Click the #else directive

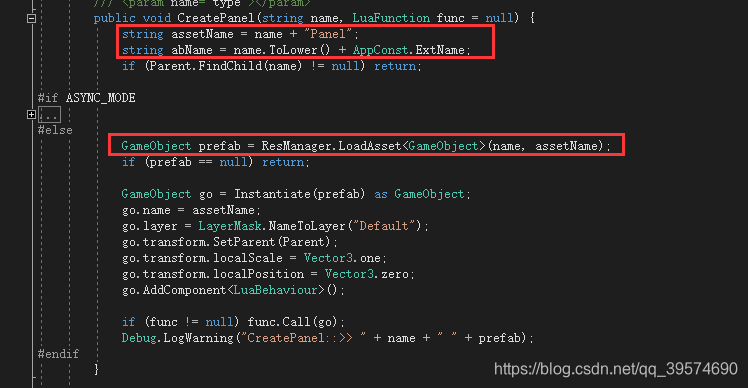(55, 130)
